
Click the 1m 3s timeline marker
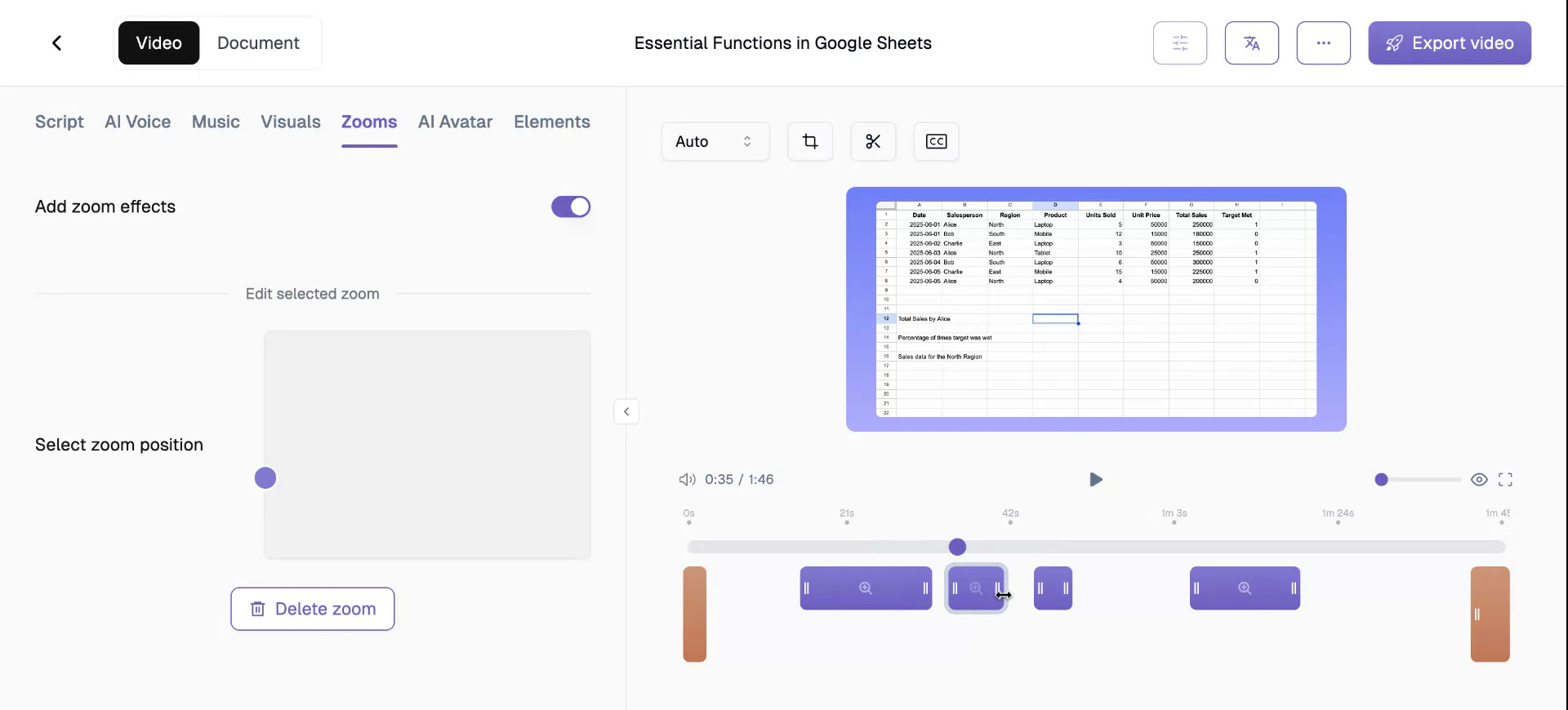(1174, 516)
